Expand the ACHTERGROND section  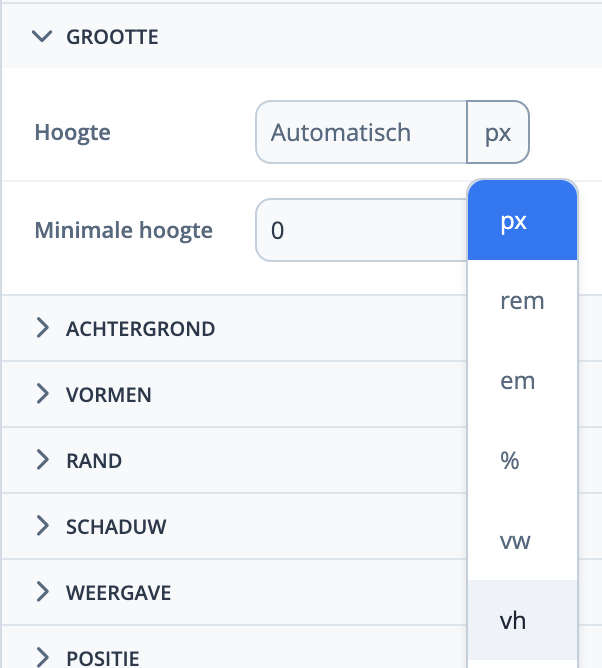point(42,328)
